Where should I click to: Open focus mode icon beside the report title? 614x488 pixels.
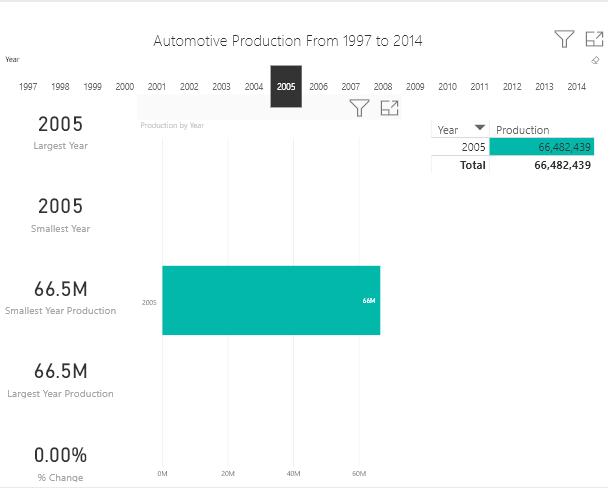[594, 39]
